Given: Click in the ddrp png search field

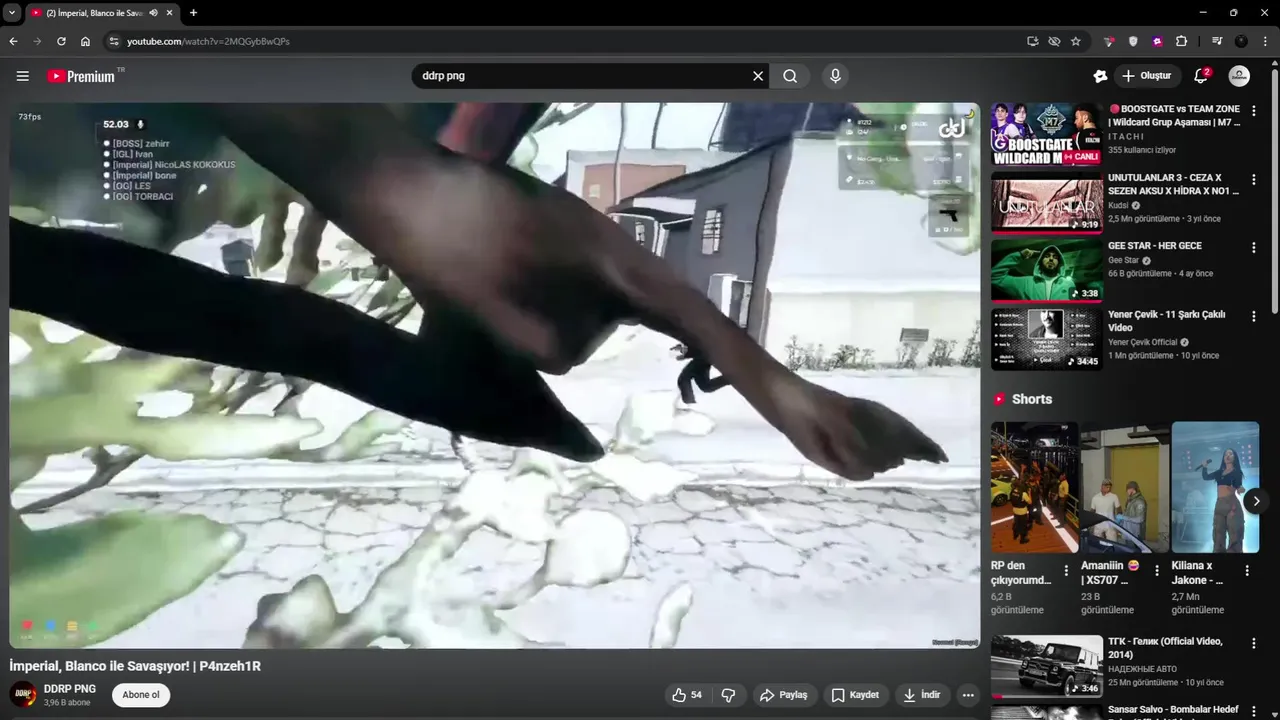Looking at the screenshot, I should pos(580,76).
